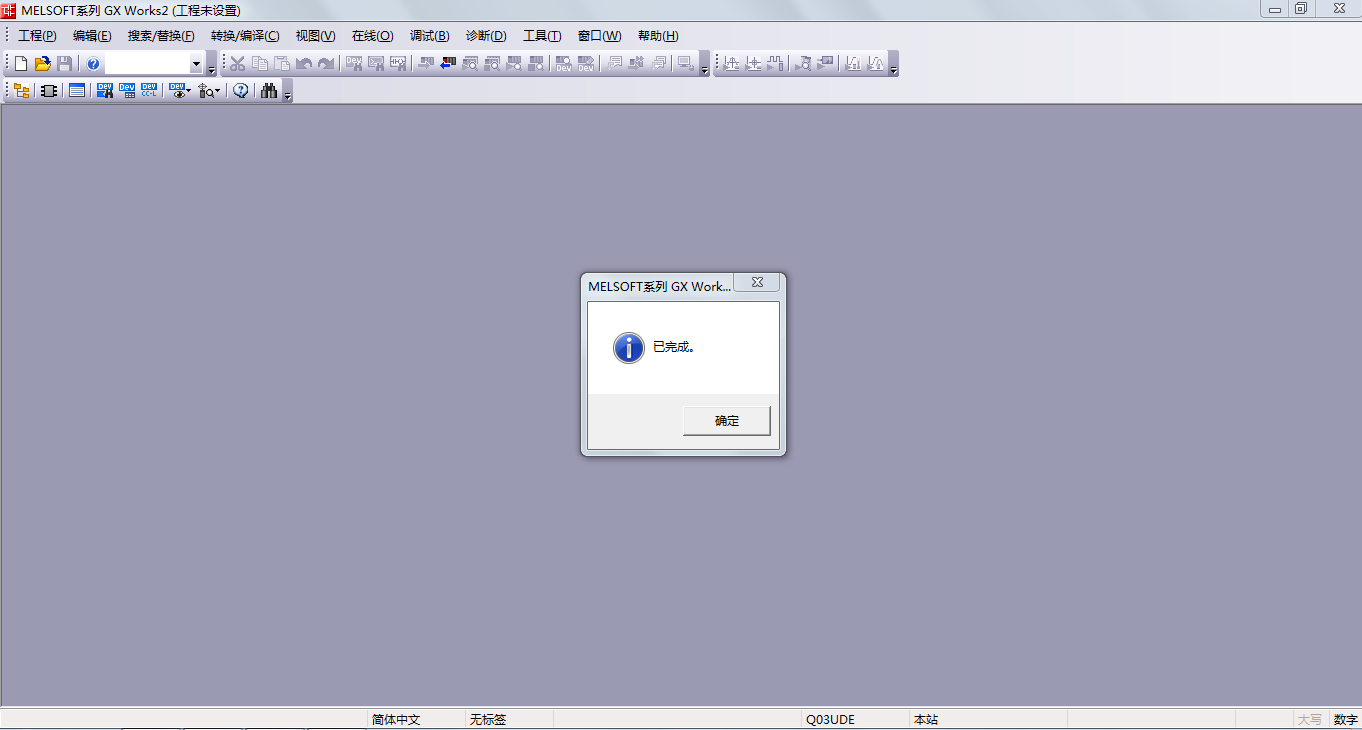Viewport: 1362px width, 730px height.
Task: Expand the Dev eye icon dropdown arrow
Action: (188, 92)
